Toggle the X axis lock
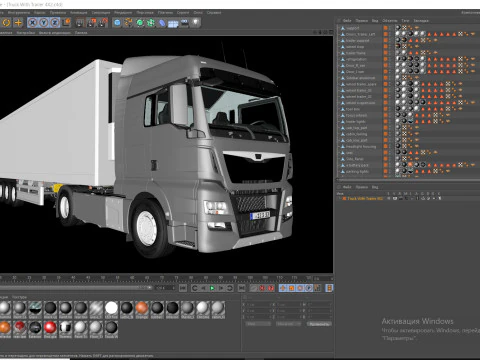The width and height of the screenshot is (480, 360). point(32,23)
